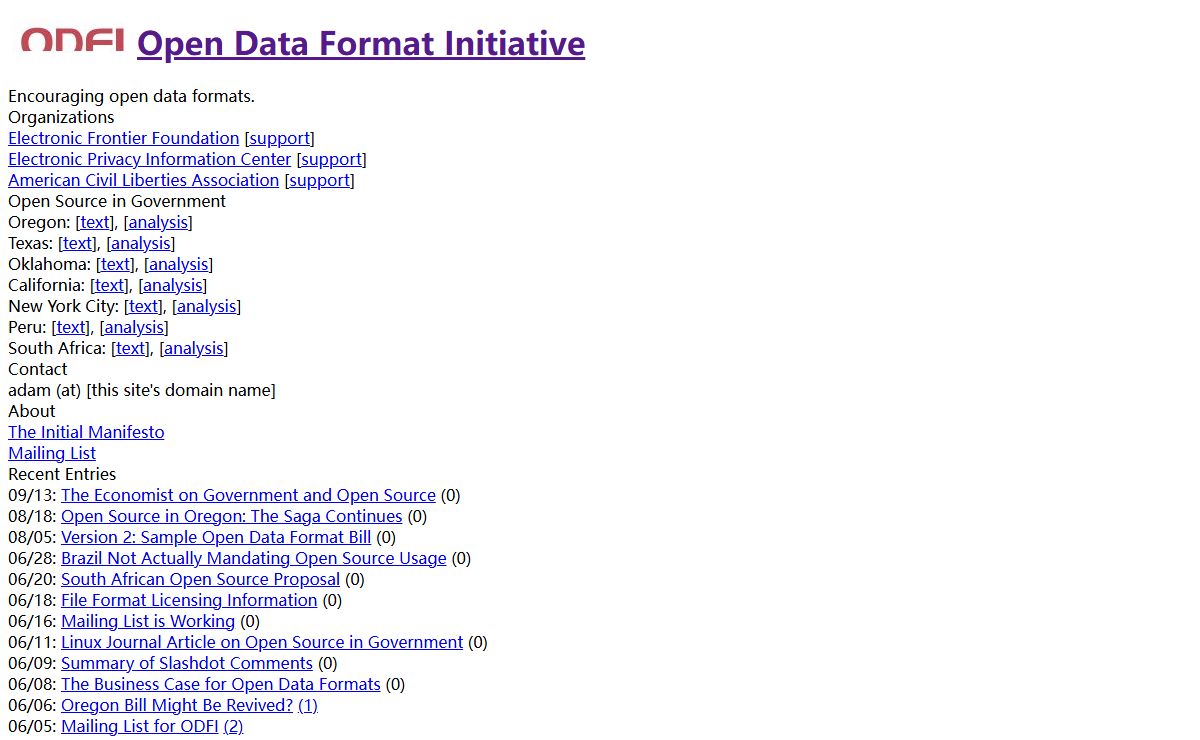Open the New York City analysis link
The width and height of the screenshot is (1200, 740).
pos(207,306)
